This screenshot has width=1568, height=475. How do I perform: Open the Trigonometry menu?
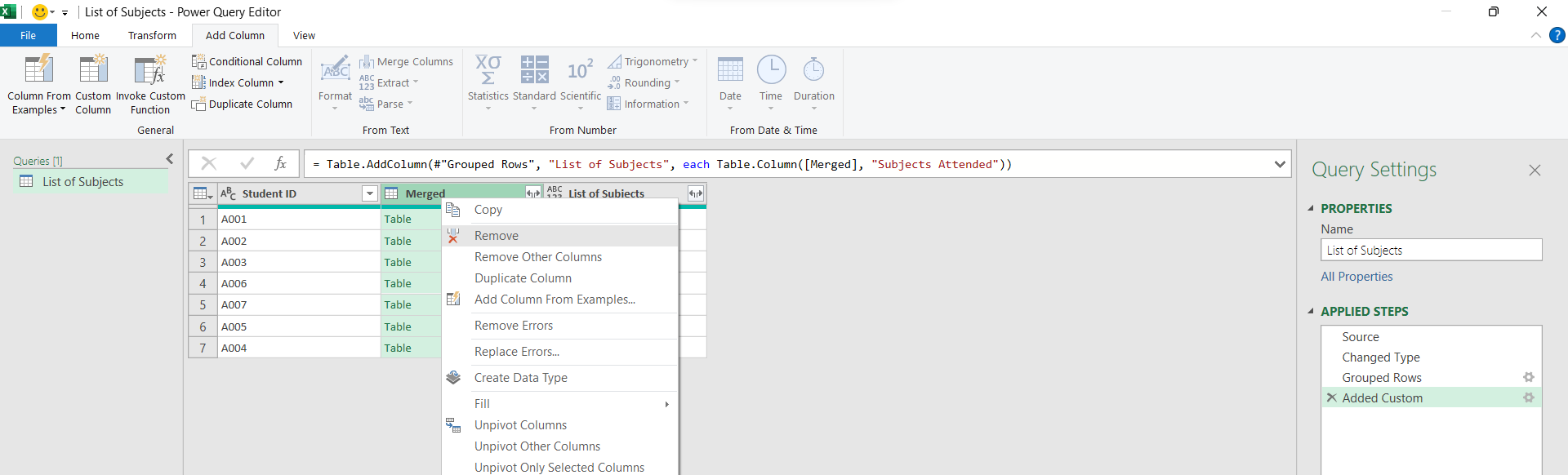click(x=653, y=61)
